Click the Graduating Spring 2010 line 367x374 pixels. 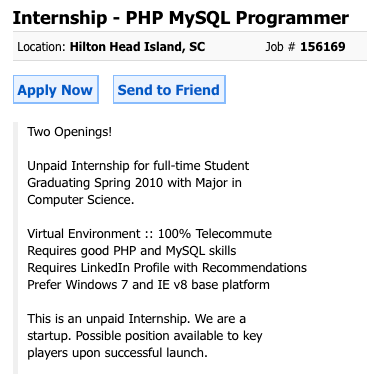point(134,183)
